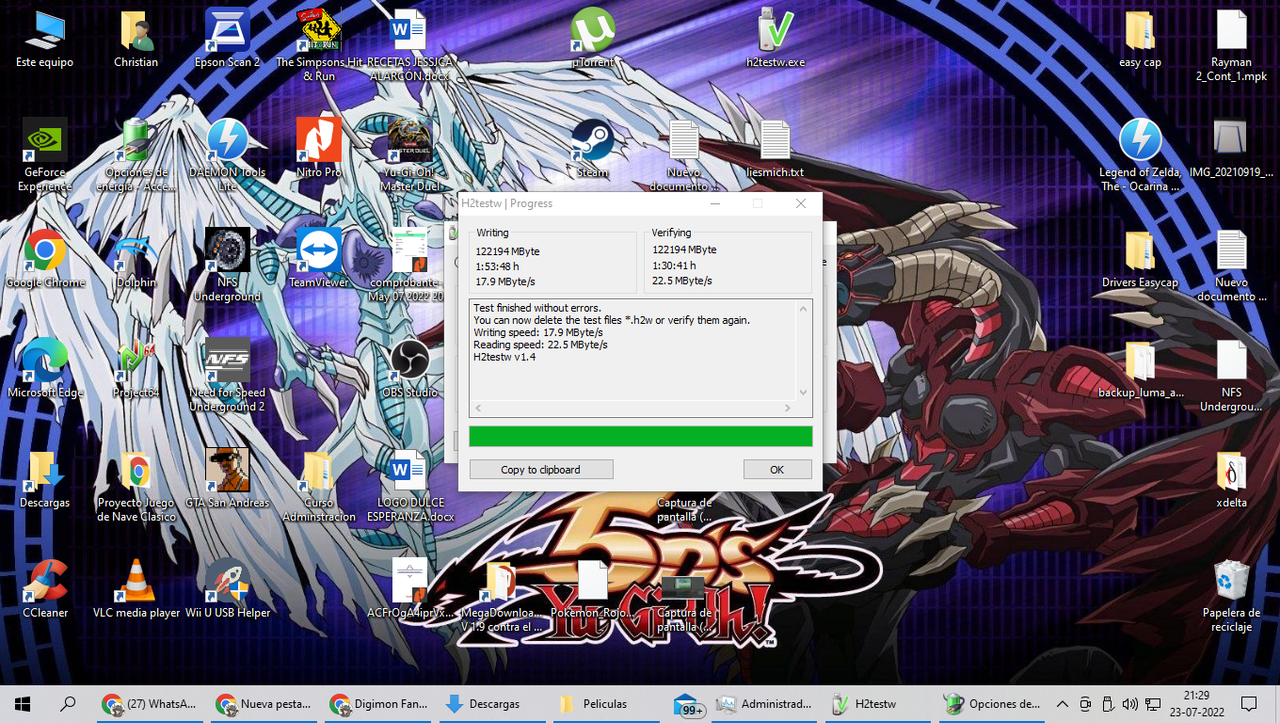The image size is (1280, 723).
Task: Click 'Test finished without errors.' log line
Action: point(536,308)
